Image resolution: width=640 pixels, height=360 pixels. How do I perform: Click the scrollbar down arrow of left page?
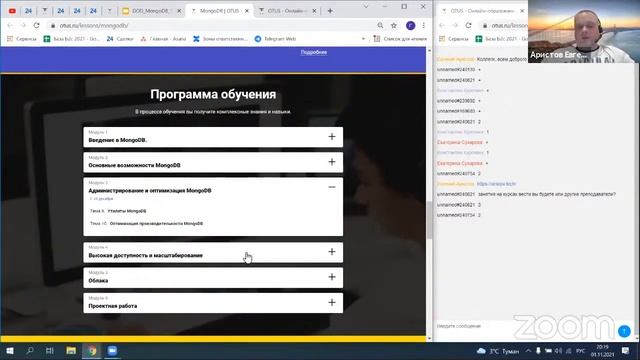[x=429, y=338]
